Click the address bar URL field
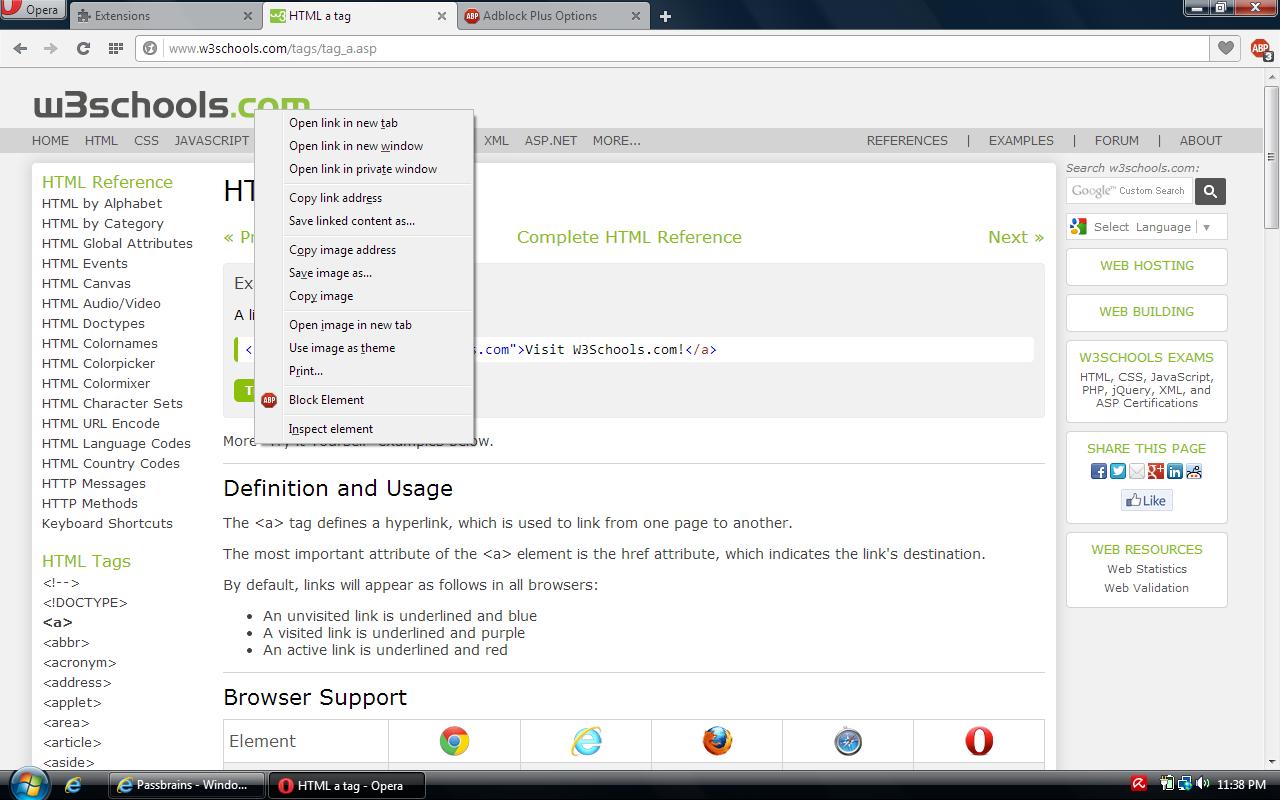This screenshot has height=800, width=1280. point(672,48)
